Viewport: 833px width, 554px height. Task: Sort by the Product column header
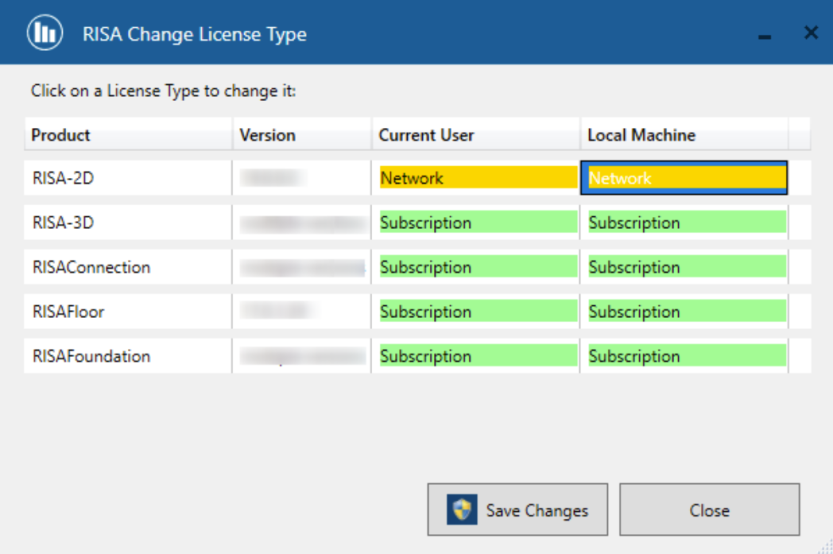pos(128,135)
